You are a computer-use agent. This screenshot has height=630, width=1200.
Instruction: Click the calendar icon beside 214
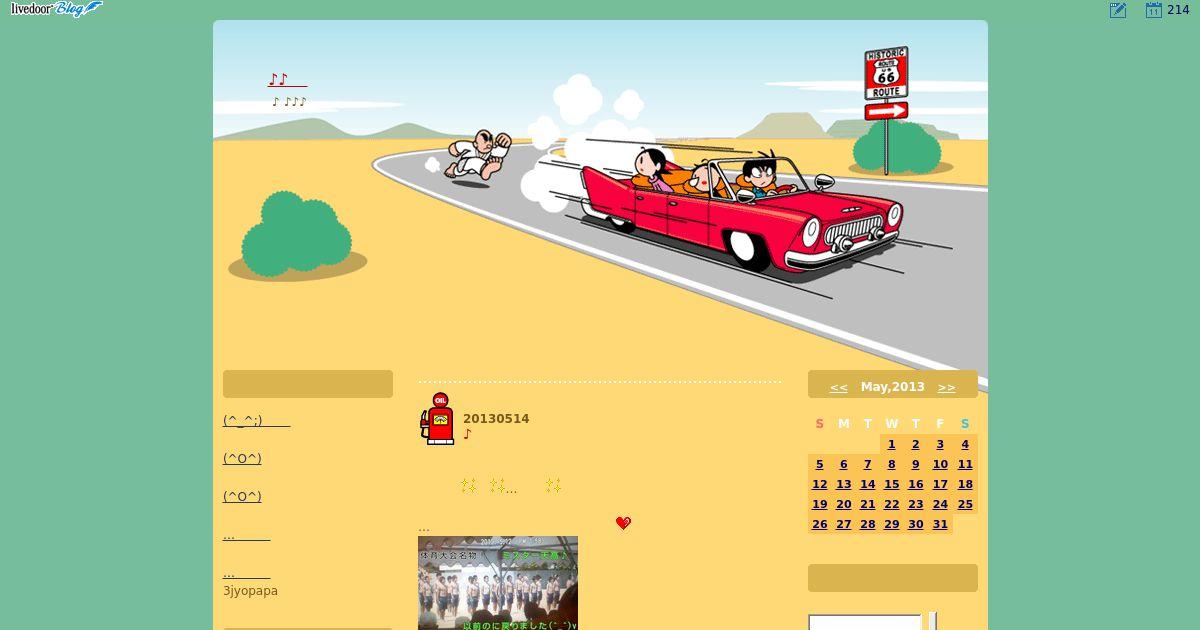tap(1153, 10)
